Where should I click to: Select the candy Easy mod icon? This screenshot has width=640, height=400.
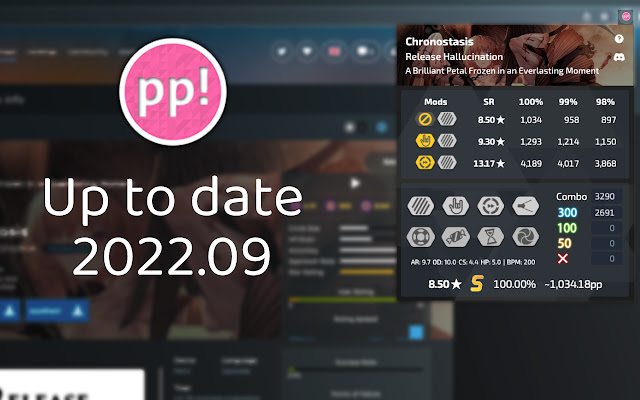point(456,237)
